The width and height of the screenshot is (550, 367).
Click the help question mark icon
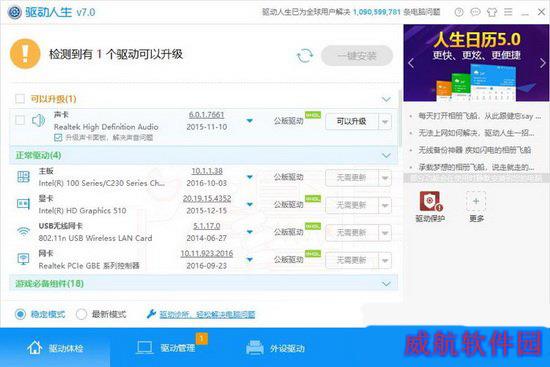[x=459, y=12]
